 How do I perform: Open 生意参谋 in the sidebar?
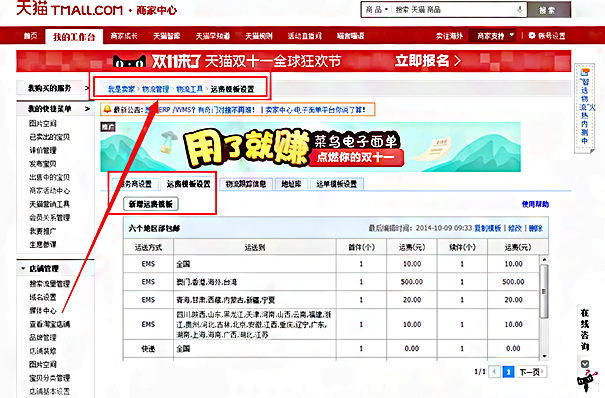tap(43, 245)
